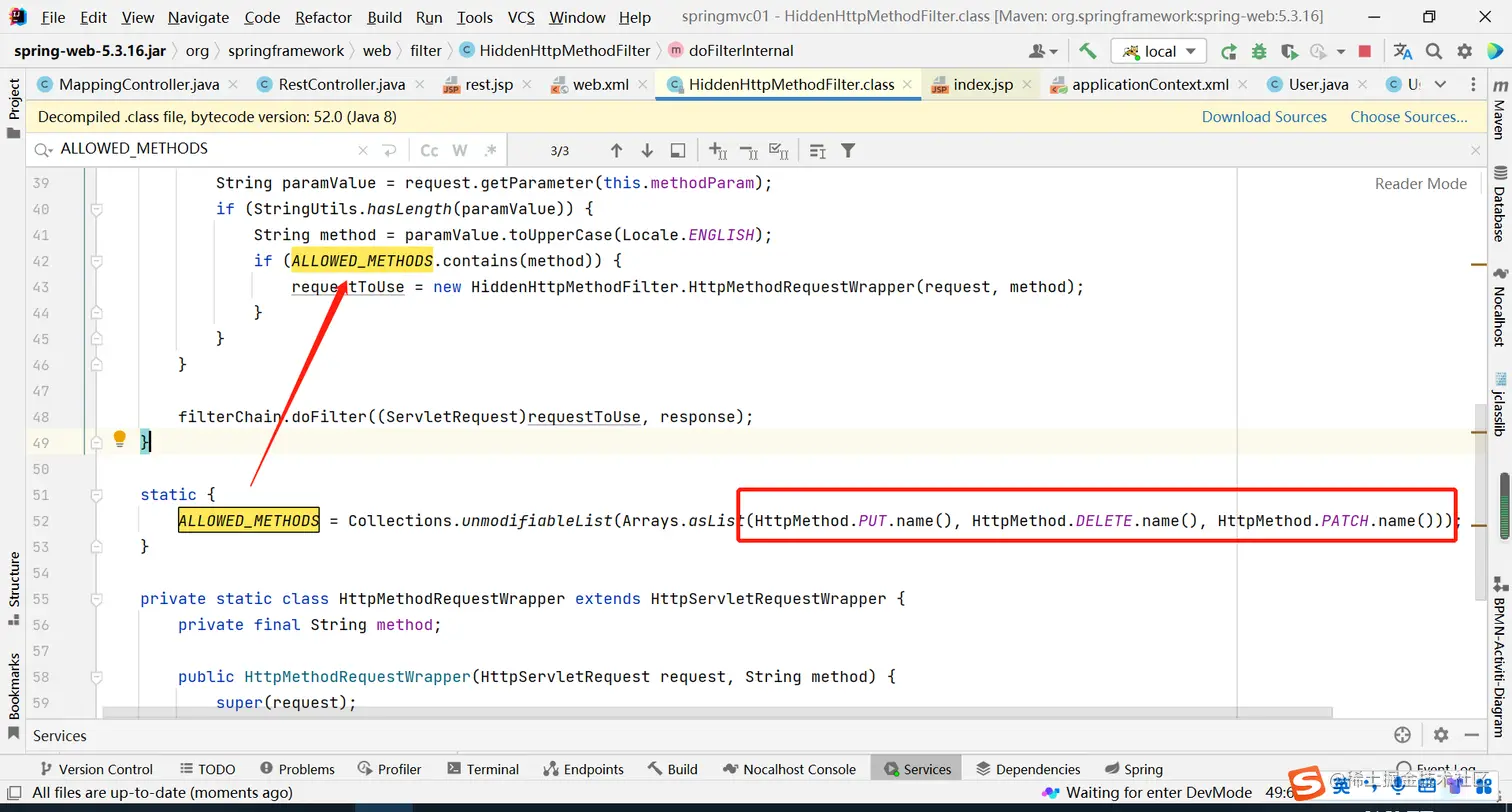Open the Structure tool window
Image resolution: width=1512 pixels, height=812 pixels.
pos(13,588)
